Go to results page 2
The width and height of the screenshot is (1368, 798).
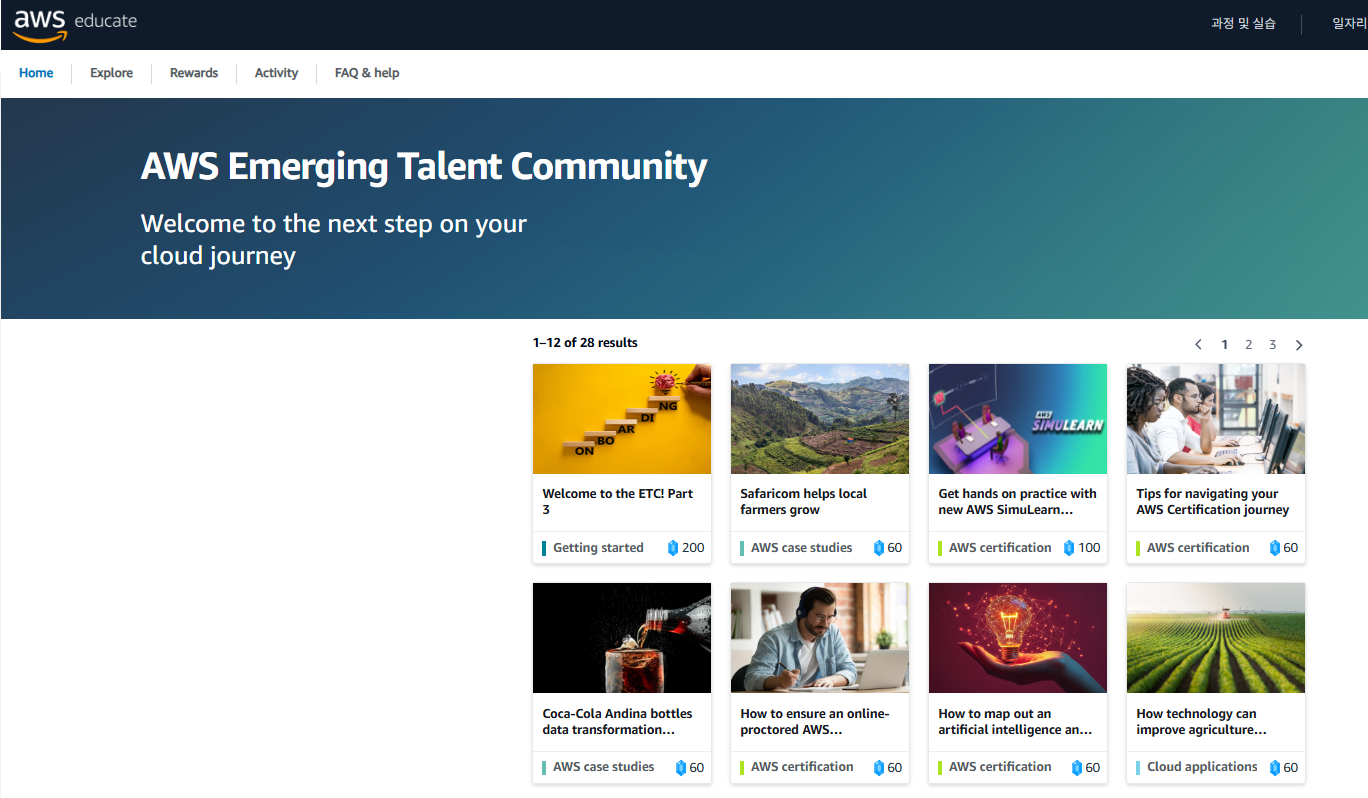1248,345
